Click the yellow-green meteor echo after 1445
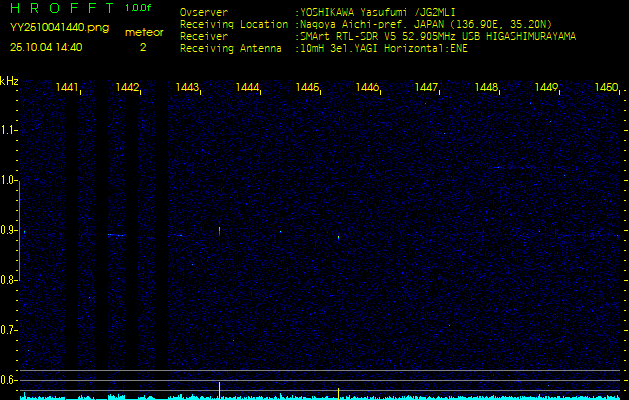Image resolution: width=629 pixels, height=400 pixels. point(339,237)
